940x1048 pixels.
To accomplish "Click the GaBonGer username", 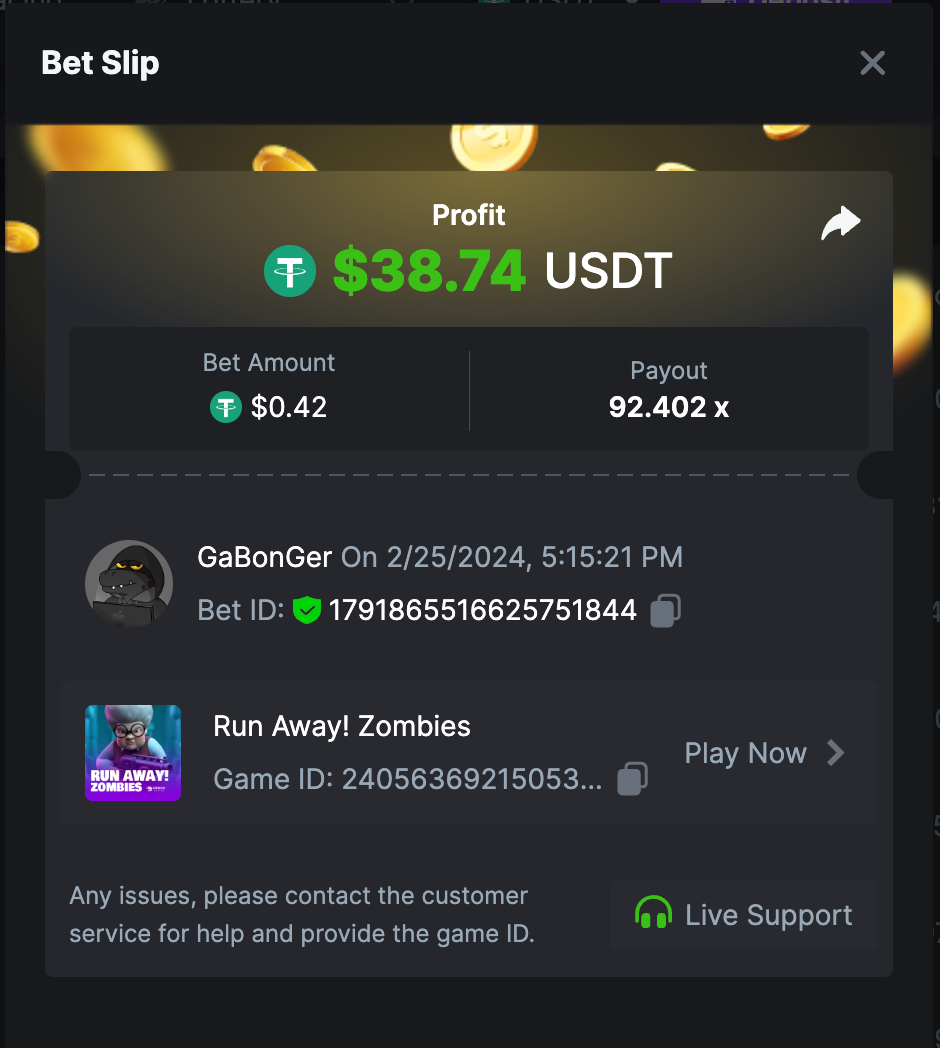I will pos(265,557).
